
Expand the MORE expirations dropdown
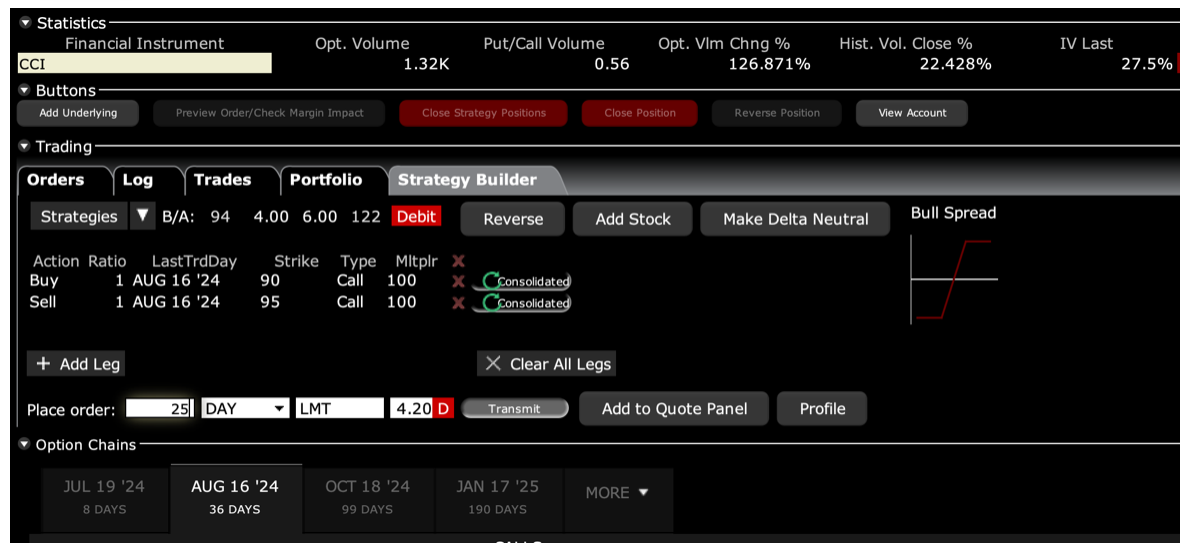[x=617, y=493]
